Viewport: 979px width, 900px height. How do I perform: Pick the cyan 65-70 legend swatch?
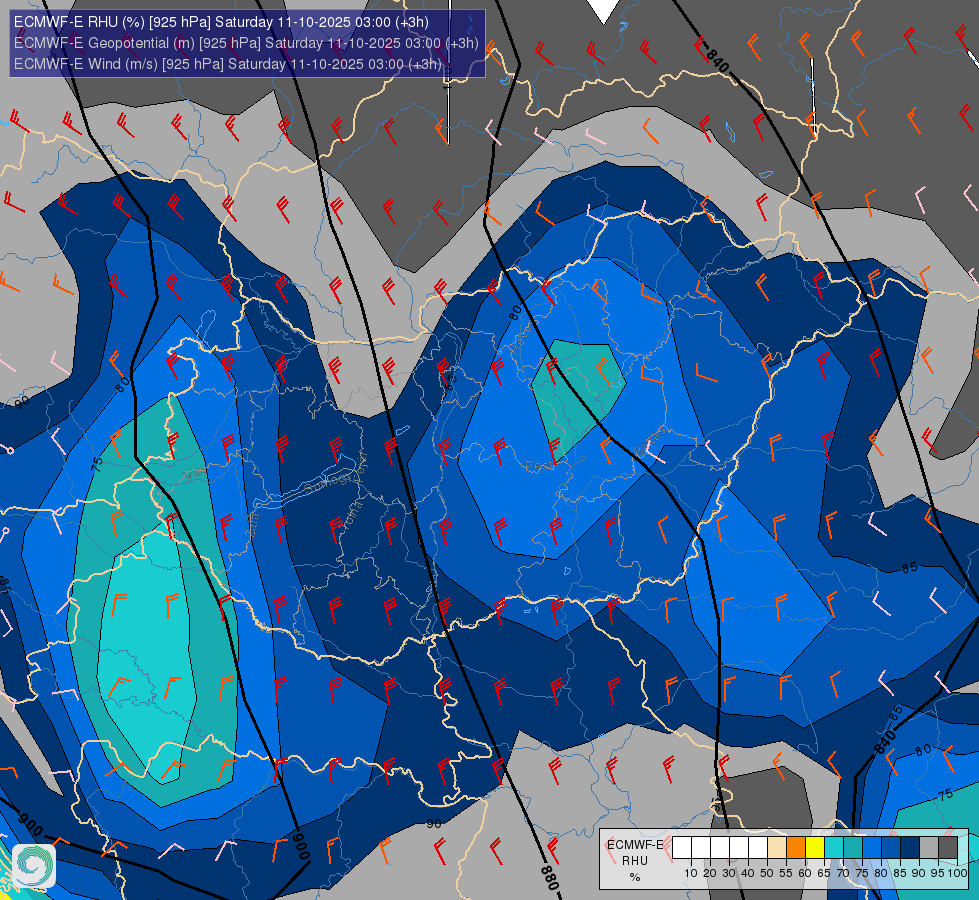click(834, 847)
